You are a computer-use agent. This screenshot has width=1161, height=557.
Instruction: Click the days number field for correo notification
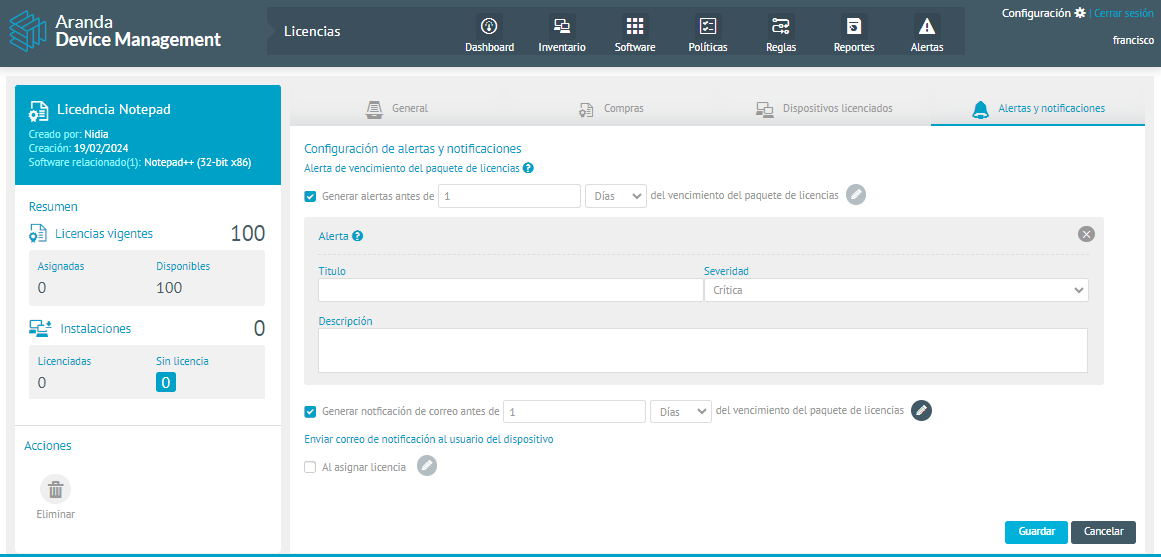[575, 411]
